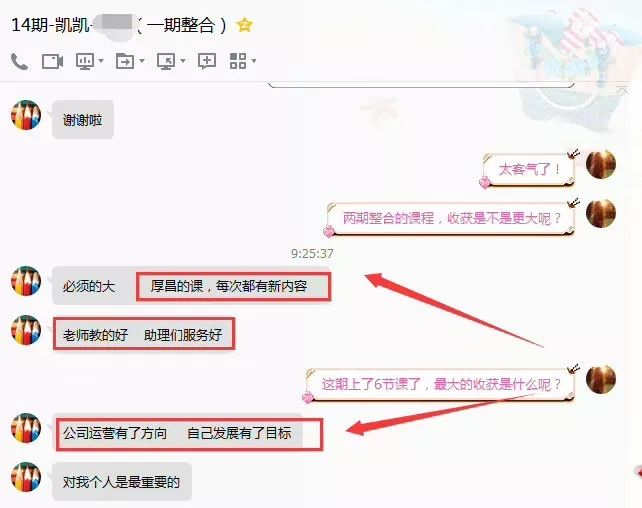Select the message "对我个人是最重要的"
Viewport: 642px width, 508px height.
click(x=122, y=482)
